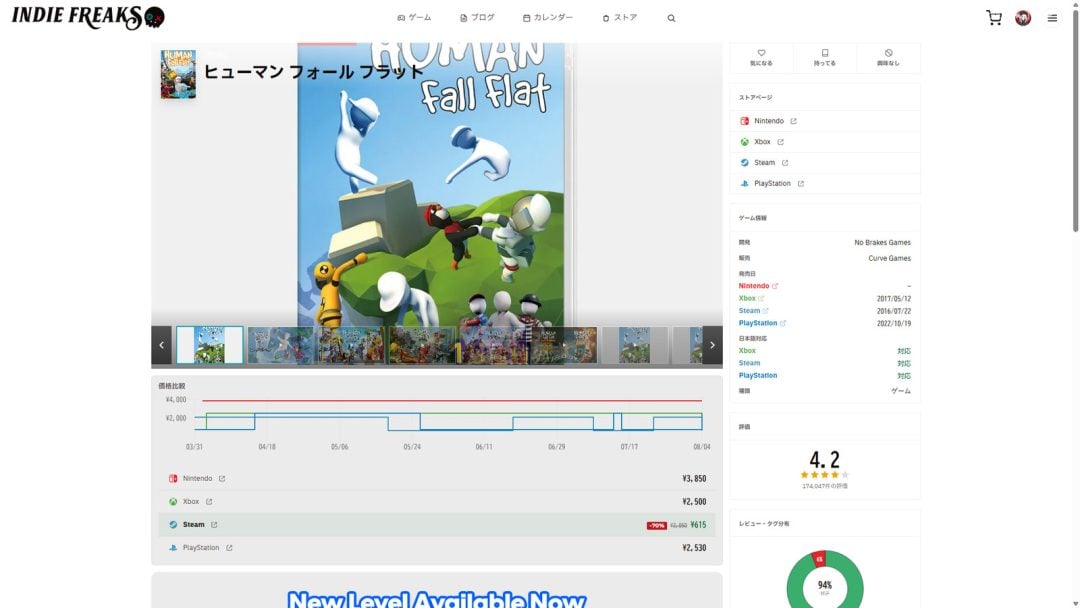
Task: Click the external link icon next to PlayStation price row
Action: click(229, 548)
